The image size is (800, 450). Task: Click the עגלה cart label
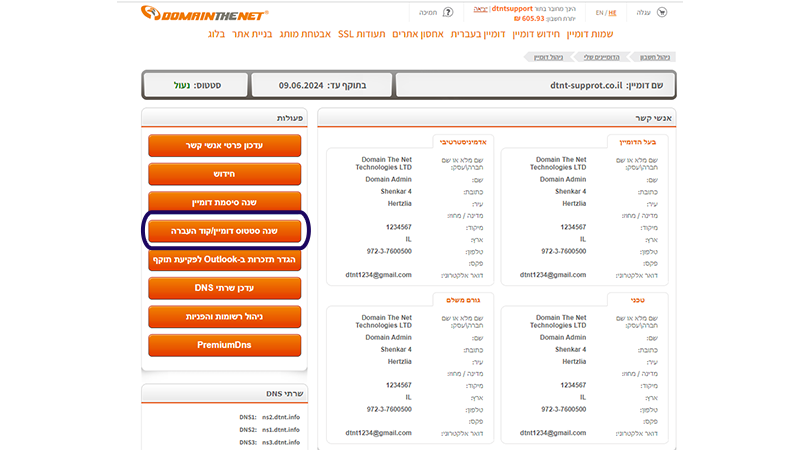click(643, 13)
